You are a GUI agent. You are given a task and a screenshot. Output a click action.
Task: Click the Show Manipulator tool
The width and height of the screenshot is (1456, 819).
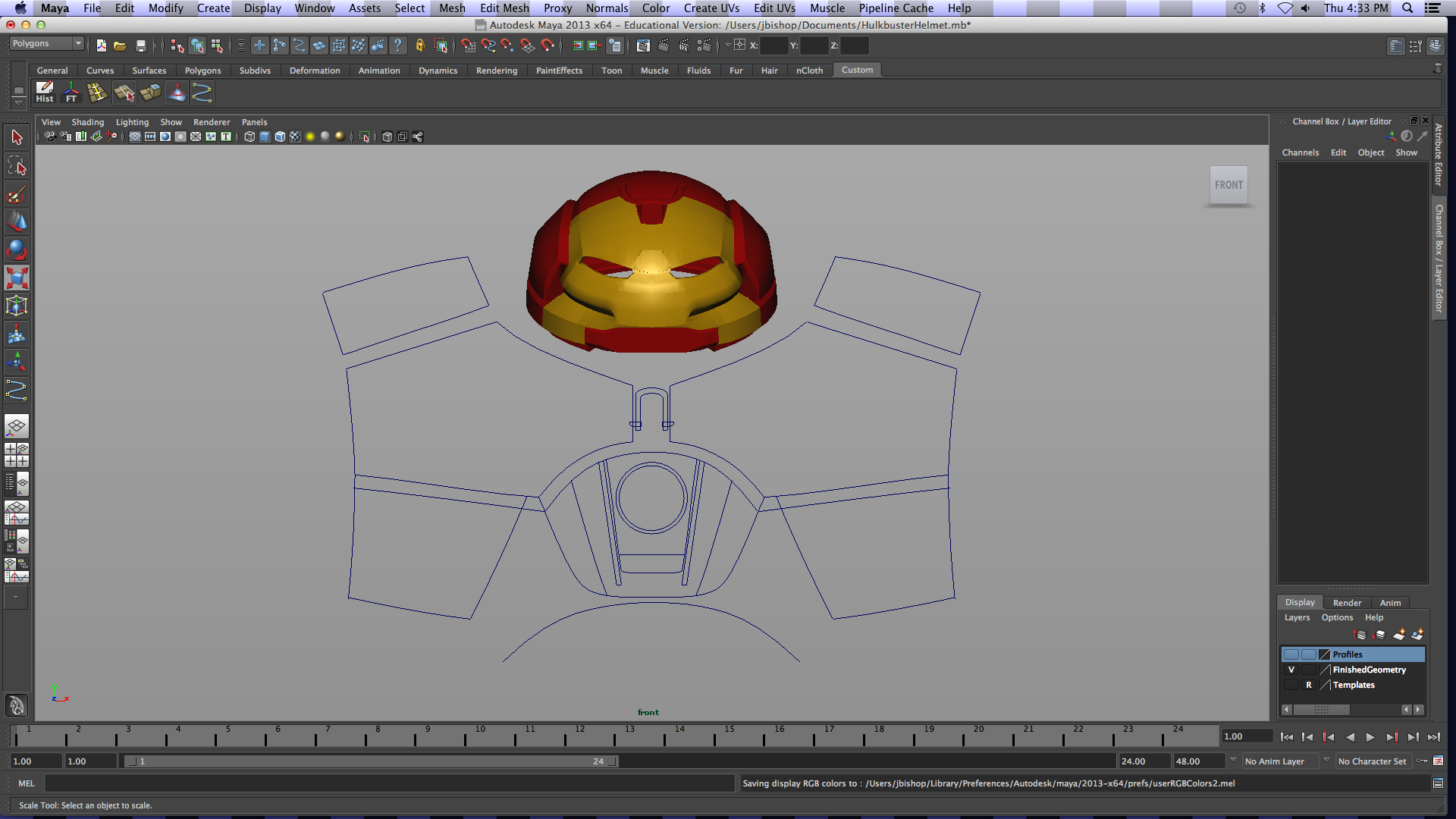(17, 362)
